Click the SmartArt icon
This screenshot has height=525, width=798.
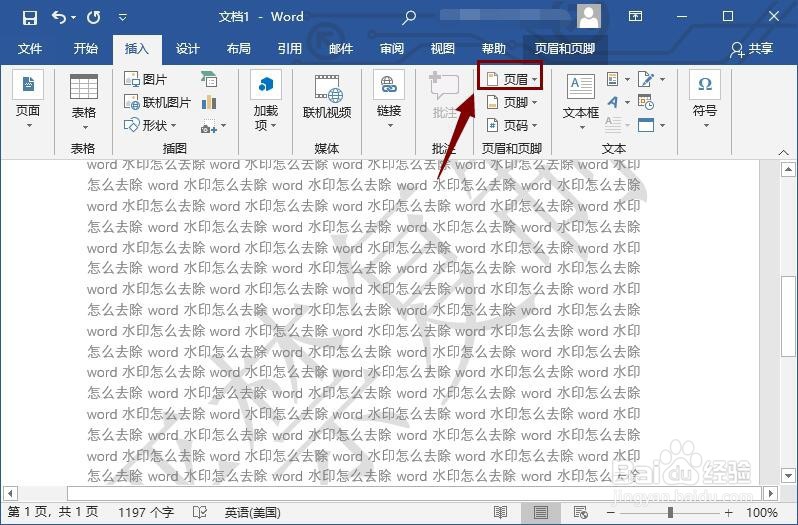(x=209, y=79)
